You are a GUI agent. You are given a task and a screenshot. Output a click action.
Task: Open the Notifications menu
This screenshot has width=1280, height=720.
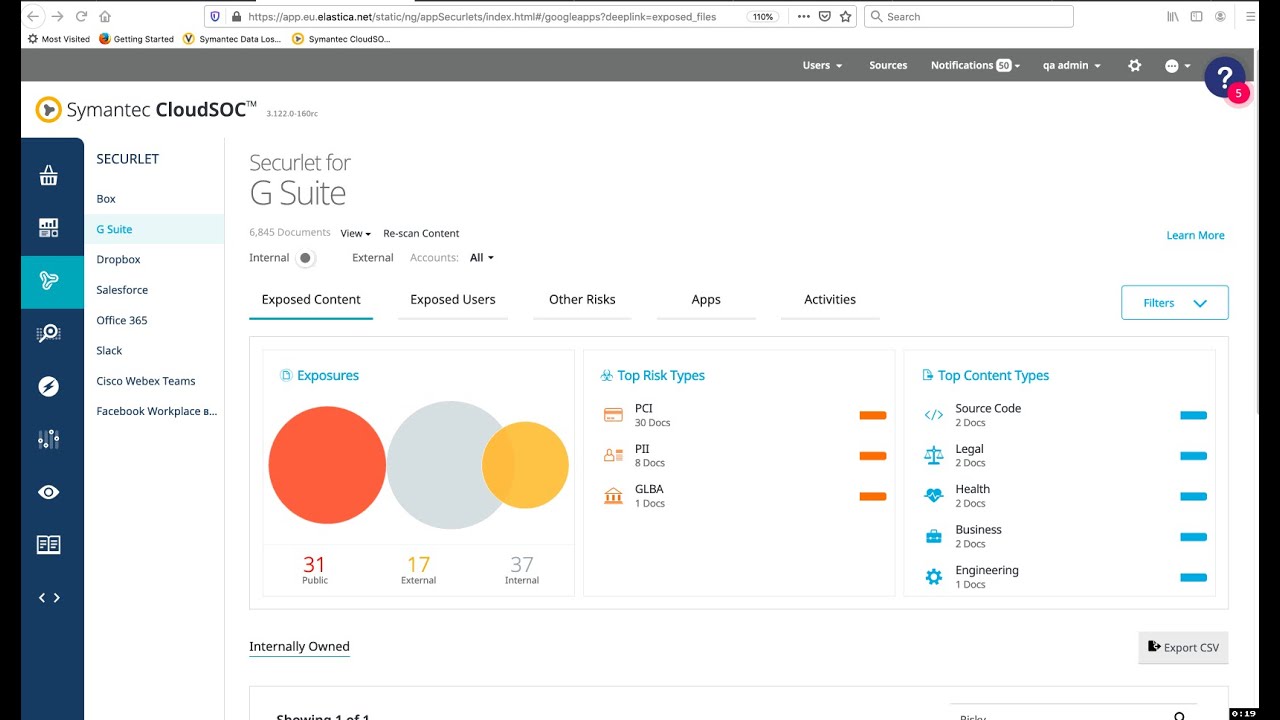pos(974,65)
